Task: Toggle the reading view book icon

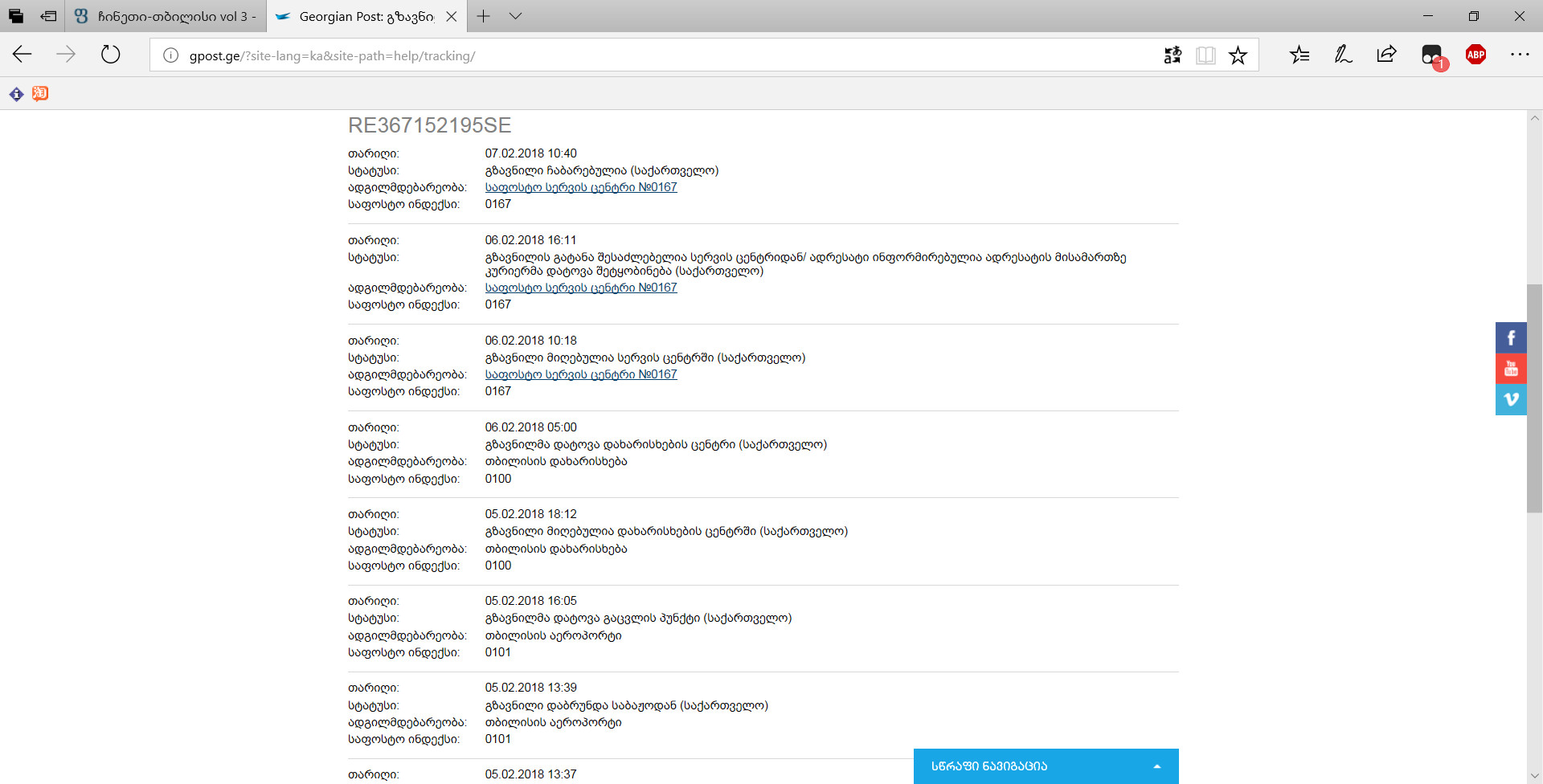Action: pos(1205,55)
